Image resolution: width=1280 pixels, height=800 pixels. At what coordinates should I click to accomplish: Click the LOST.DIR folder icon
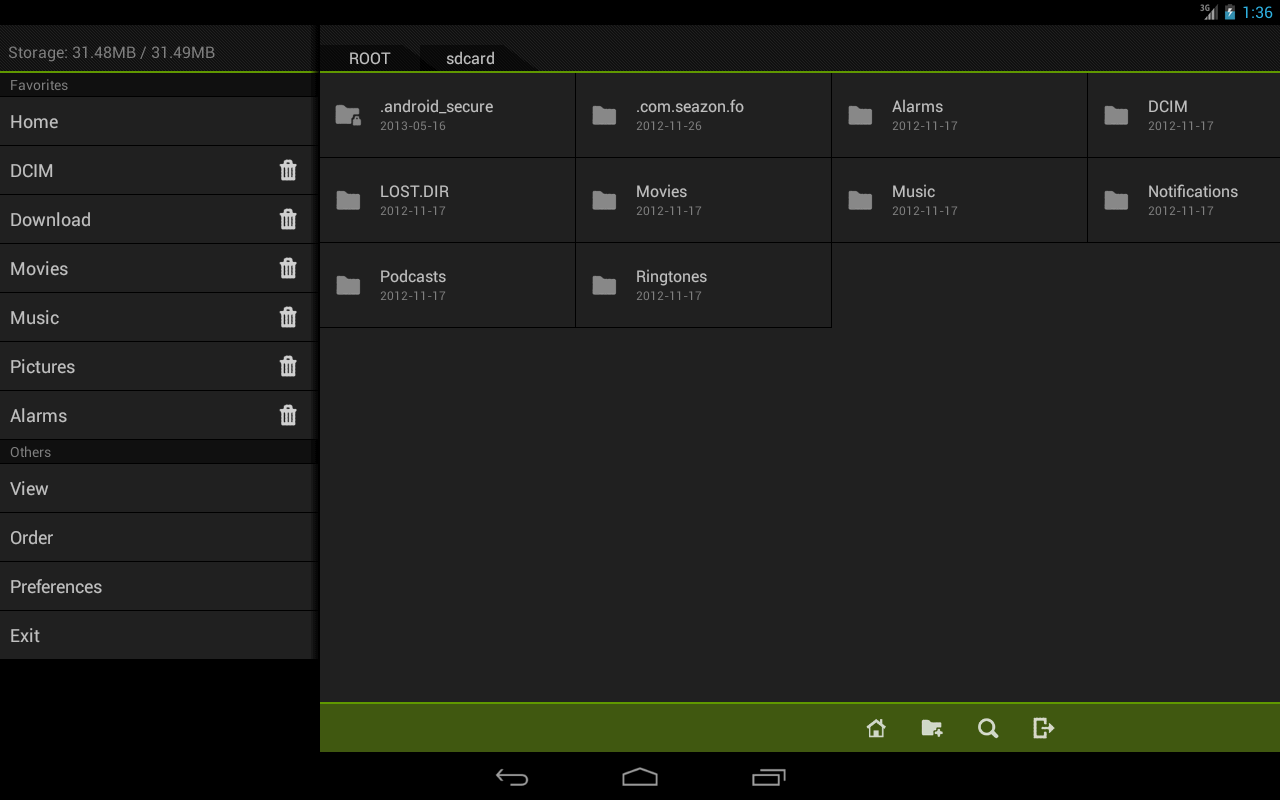coord(348,200)
